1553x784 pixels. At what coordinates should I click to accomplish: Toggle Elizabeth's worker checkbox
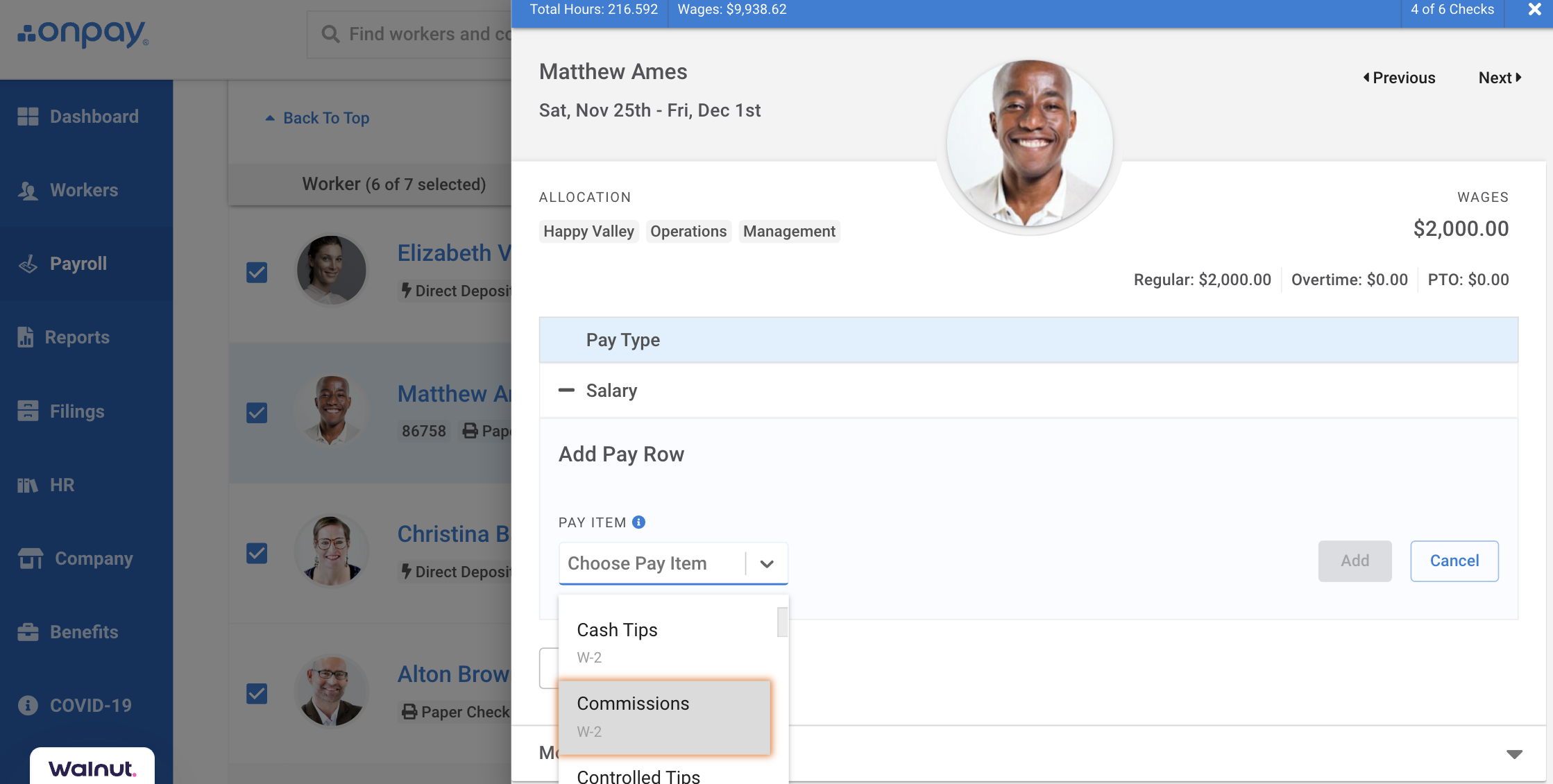click(257, 272)
